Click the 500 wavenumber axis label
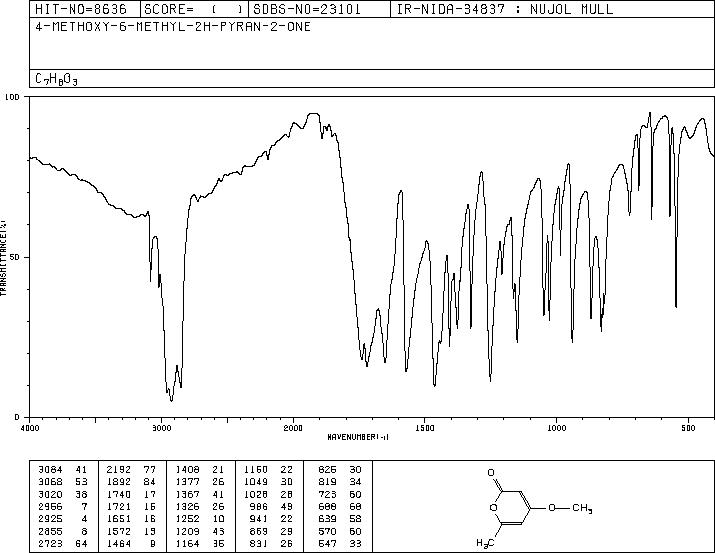 point(688,428)
